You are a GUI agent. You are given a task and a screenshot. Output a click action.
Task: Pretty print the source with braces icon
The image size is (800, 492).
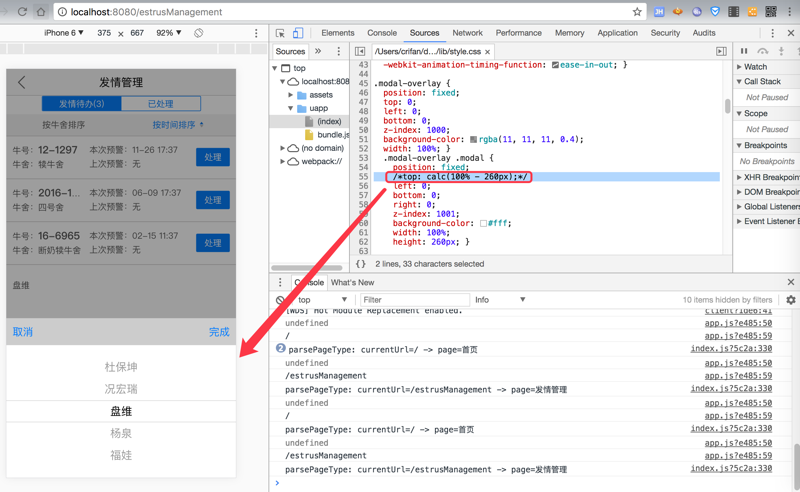pyautogui.click(x=361, y=264)
